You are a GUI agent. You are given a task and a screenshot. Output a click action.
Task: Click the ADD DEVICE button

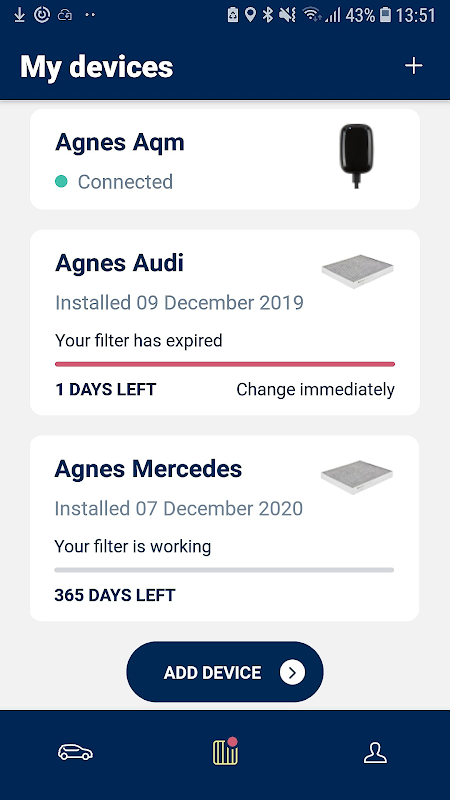[225, 672]
